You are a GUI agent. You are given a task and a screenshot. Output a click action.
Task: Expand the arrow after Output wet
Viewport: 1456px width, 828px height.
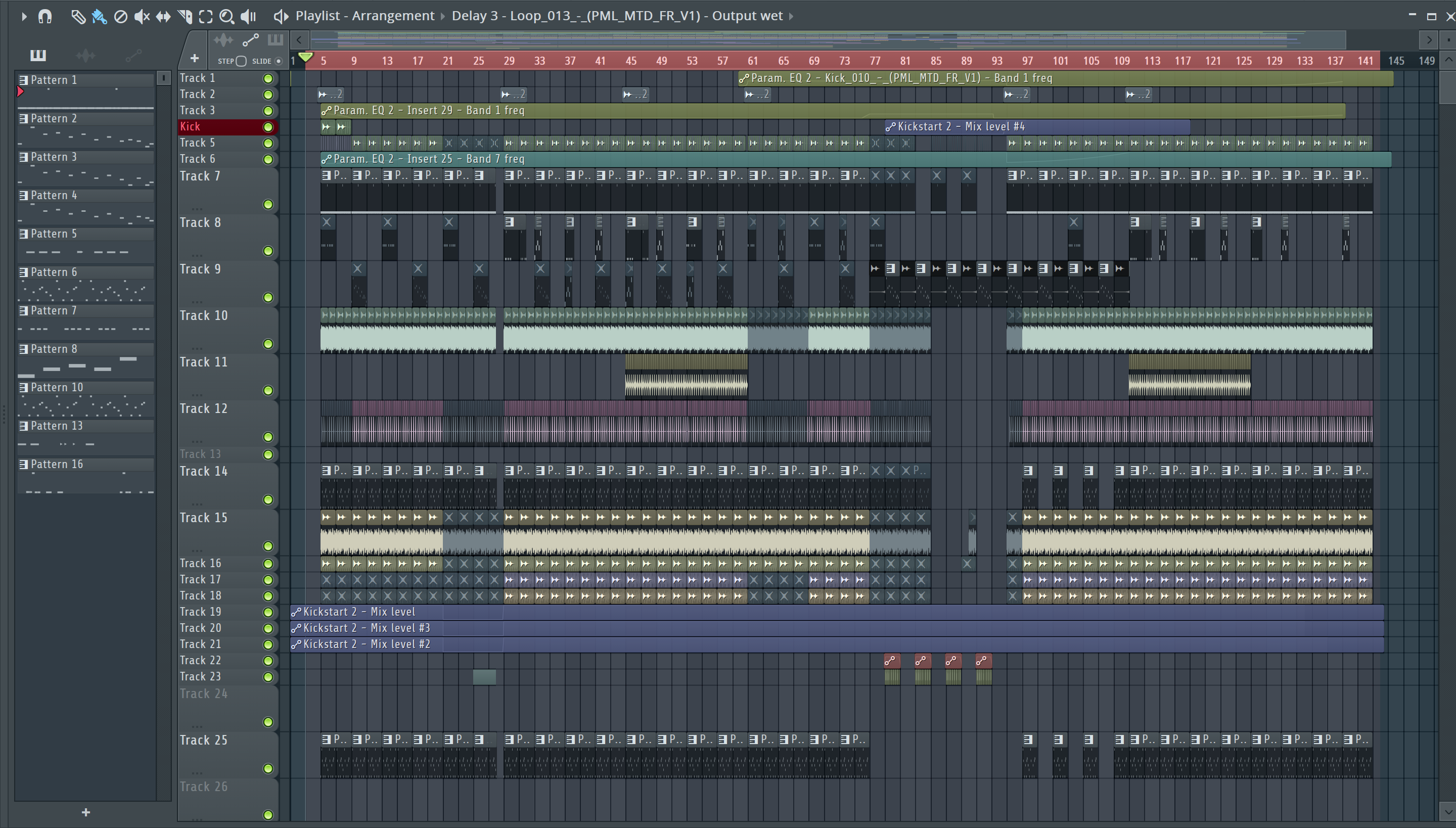[791, 16]
